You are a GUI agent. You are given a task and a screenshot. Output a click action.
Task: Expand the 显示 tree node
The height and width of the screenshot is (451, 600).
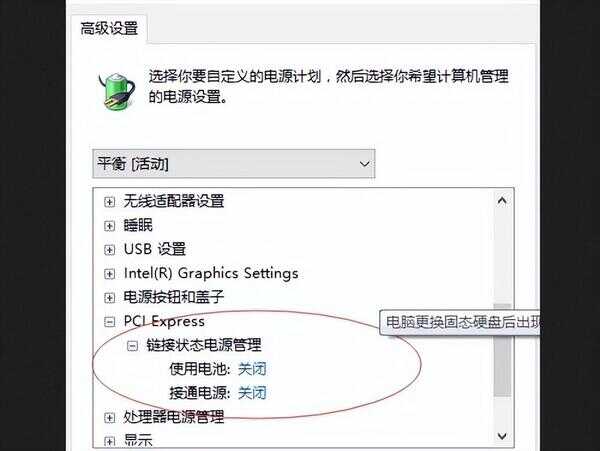point(109,441)
